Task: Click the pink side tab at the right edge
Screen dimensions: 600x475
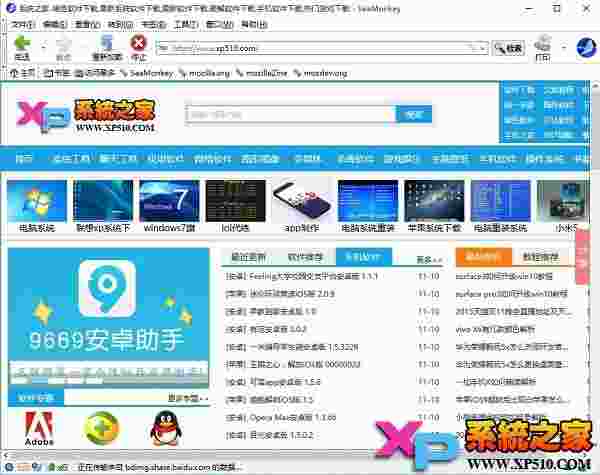Action: click(582, 257)
